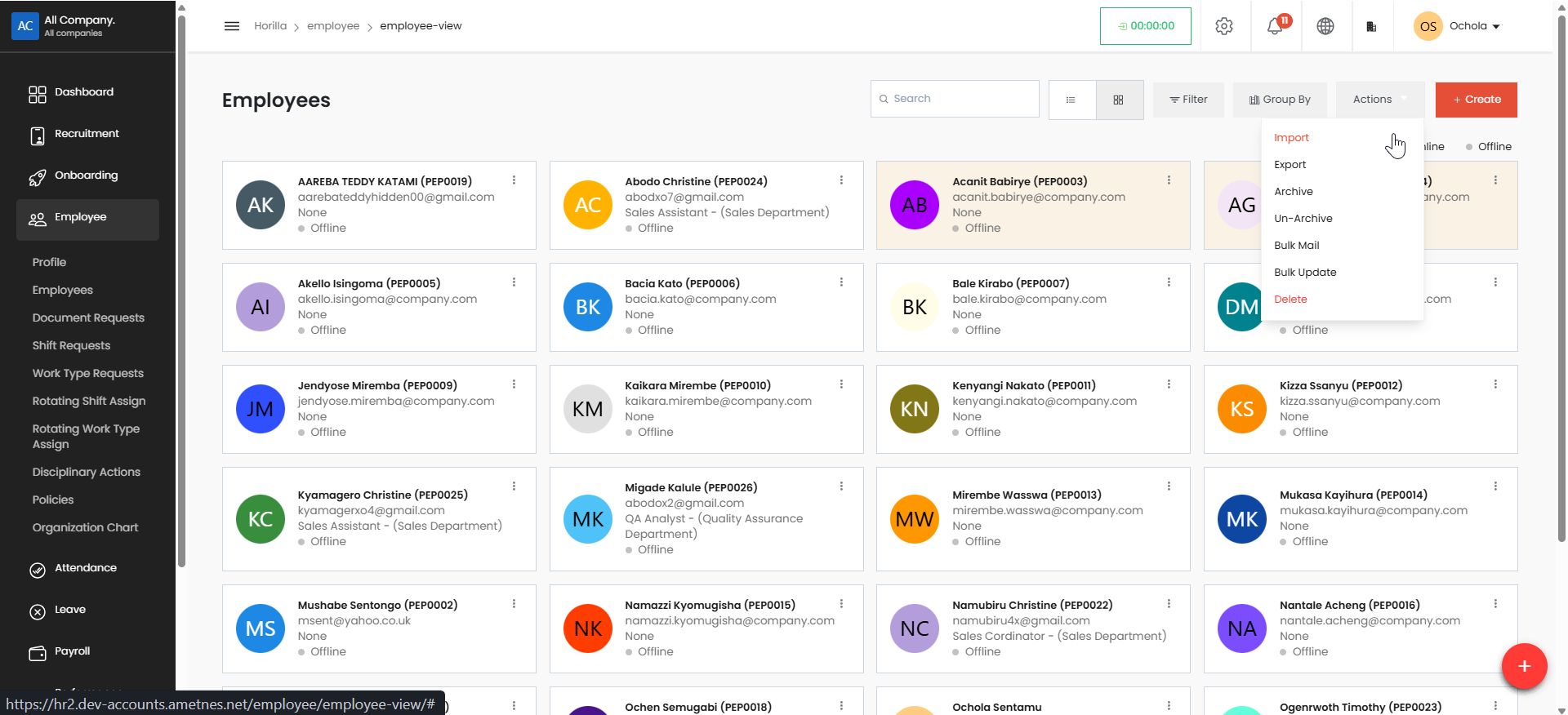
Task: Open the Leave module
Action: 87,610
